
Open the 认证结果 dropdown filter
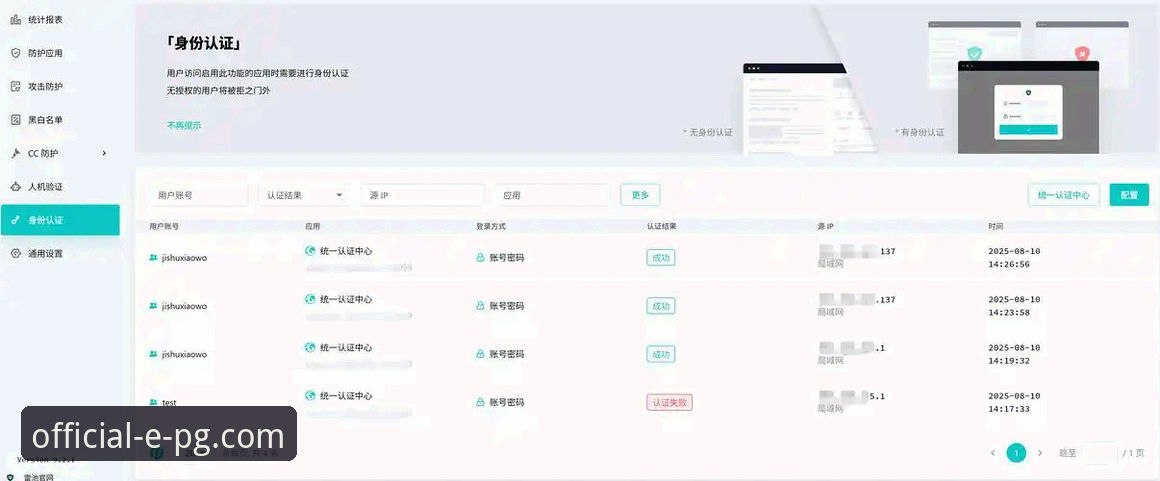[304, 195]
